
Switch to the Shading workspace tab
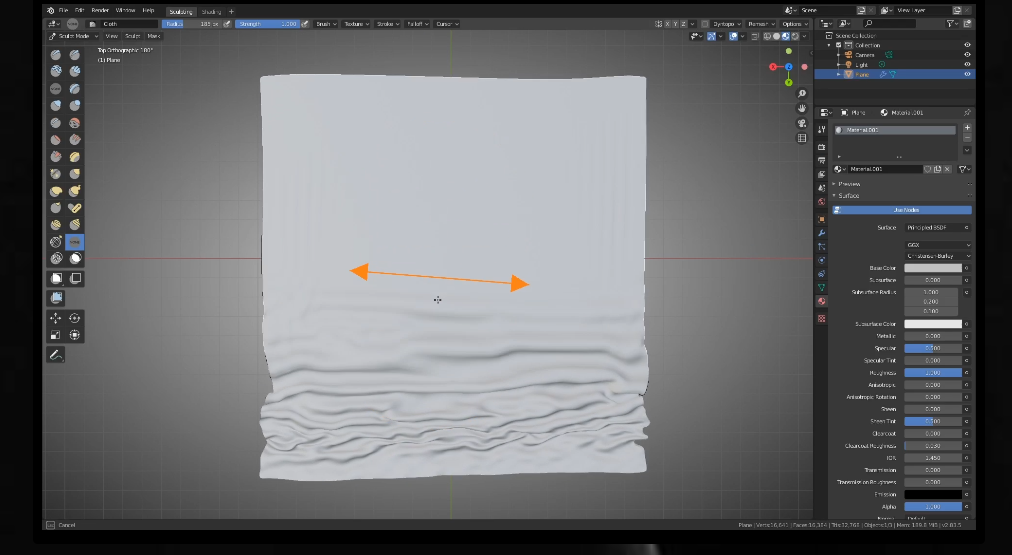[211, 11]
